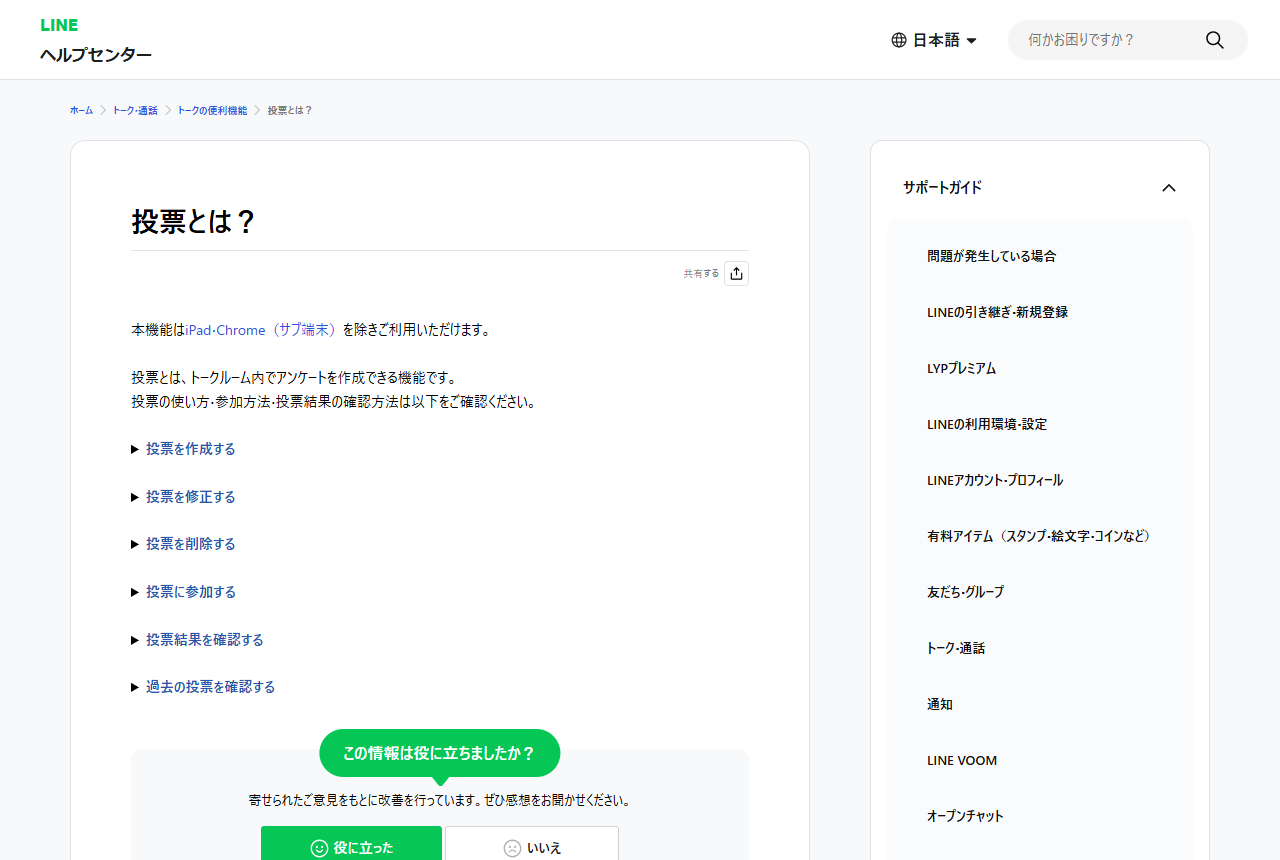This screenshot has height=860, width=1280.
Task: Expand 過去の投票を確認する section
Action: 210,687
